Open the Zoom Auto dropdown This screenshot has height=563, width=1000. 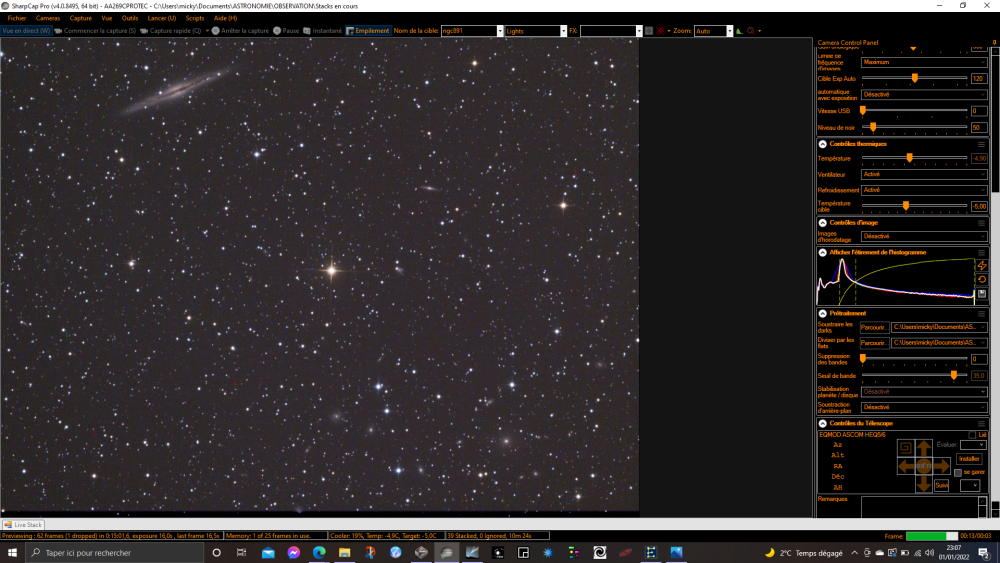coord(714,31)
